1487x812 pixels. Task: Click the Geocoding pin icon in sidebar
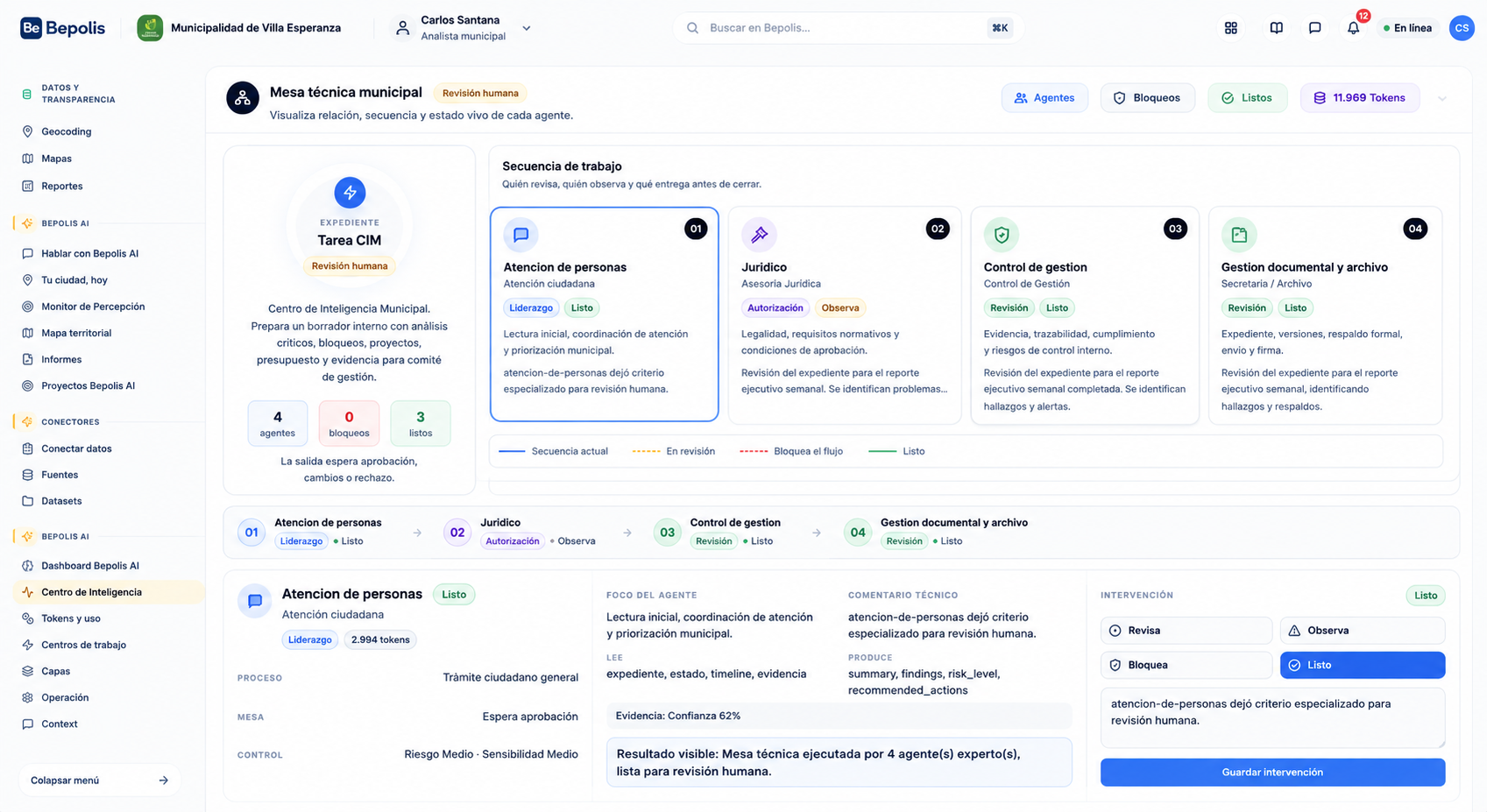pyautogui.click(x=27, y=131)
